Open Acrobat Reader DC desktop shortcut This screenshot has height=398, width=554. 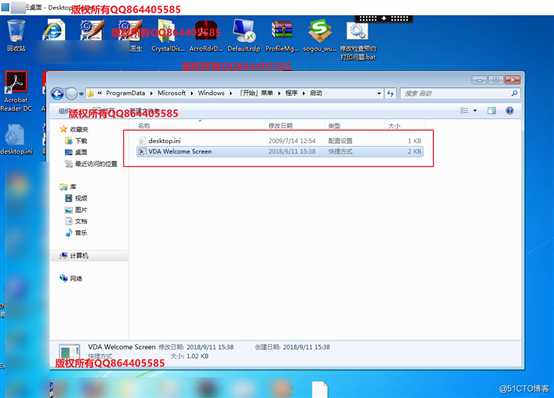[16, 91]
